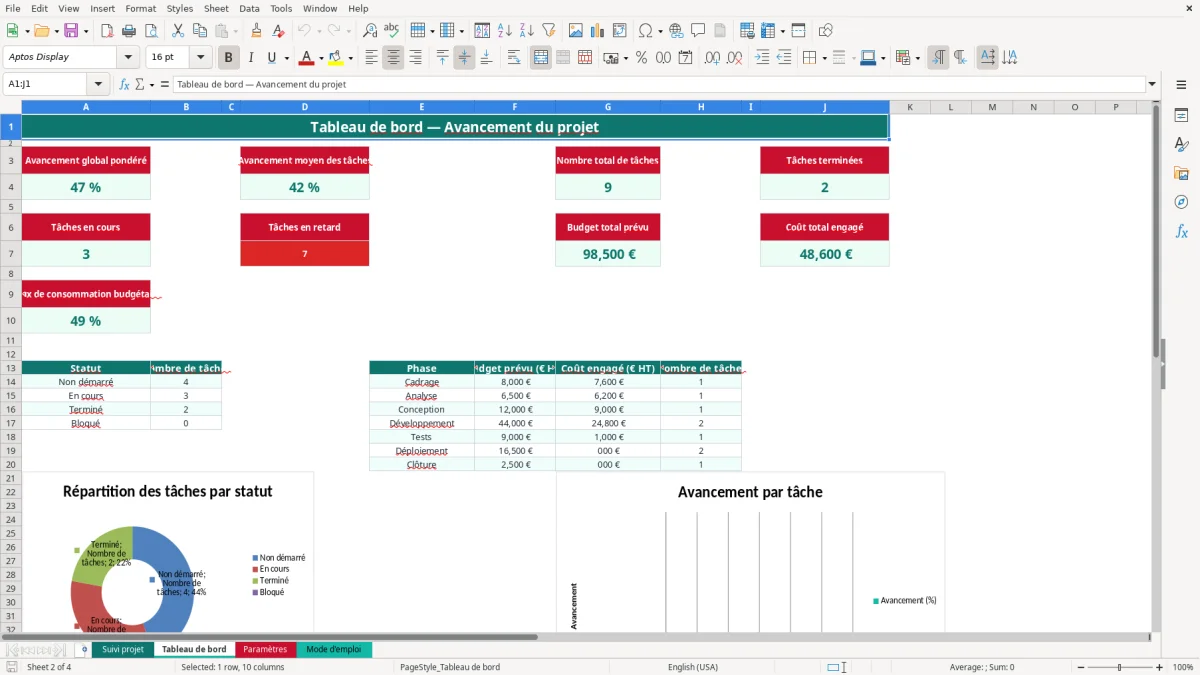This screenshot has width=1200, height=675.
Task: Click zoom in plus button
Action: coord(1160,667)
